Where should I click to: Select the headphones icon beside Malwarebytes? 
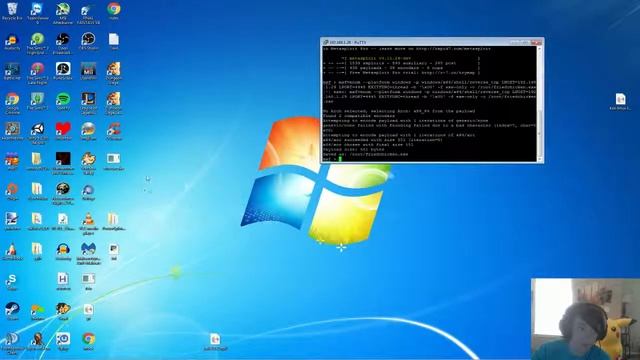[x=63, y=251]
